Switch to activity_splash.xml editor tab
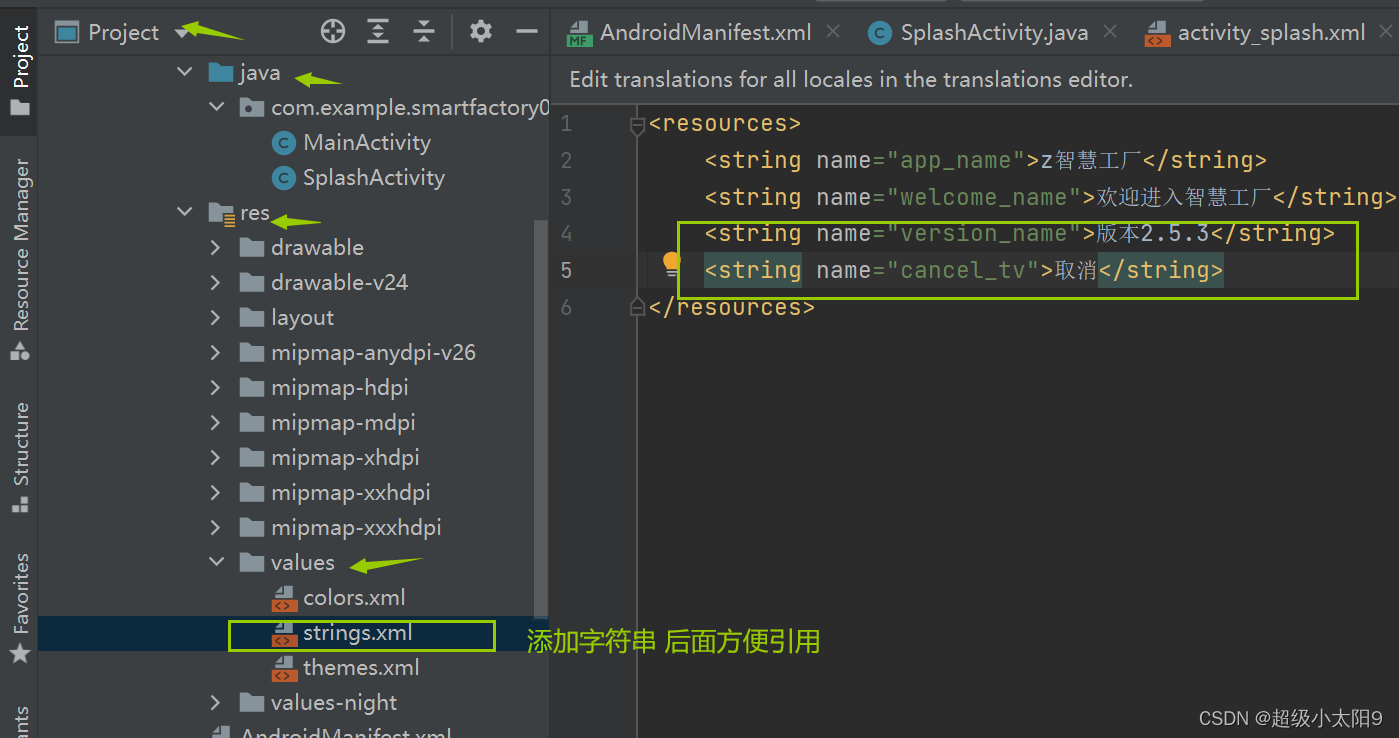The width and height of the screenshot is (1399, 738). (x=1257, y=33)
